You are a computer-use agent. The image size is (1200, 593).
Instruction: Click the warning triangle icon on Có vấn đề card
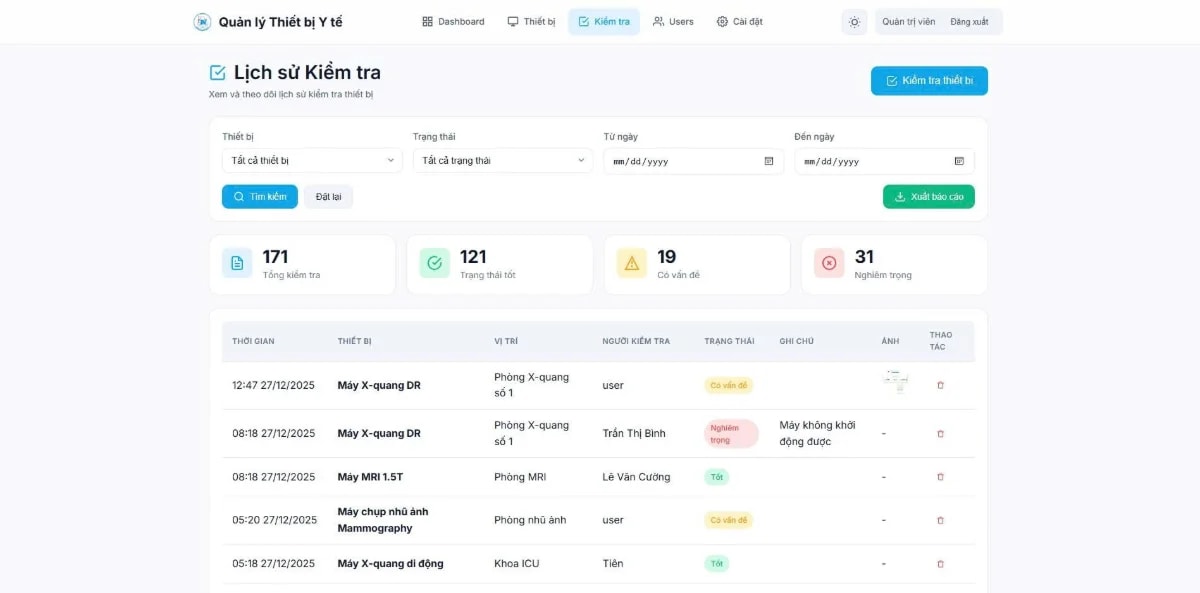click(631, 263)
